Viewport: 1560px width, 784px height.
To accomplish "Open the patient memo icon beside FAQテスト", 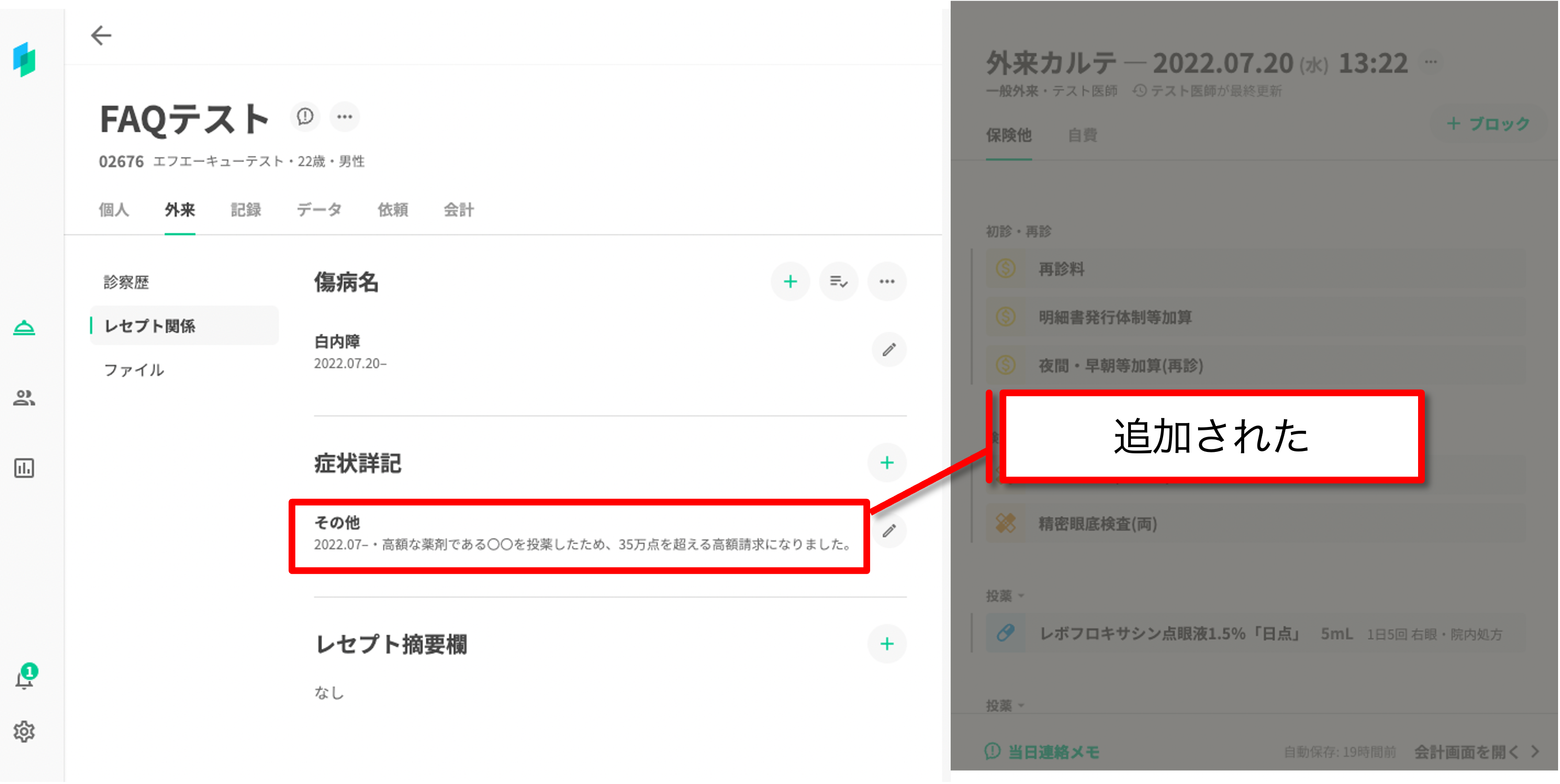I will tap(304, 116).
